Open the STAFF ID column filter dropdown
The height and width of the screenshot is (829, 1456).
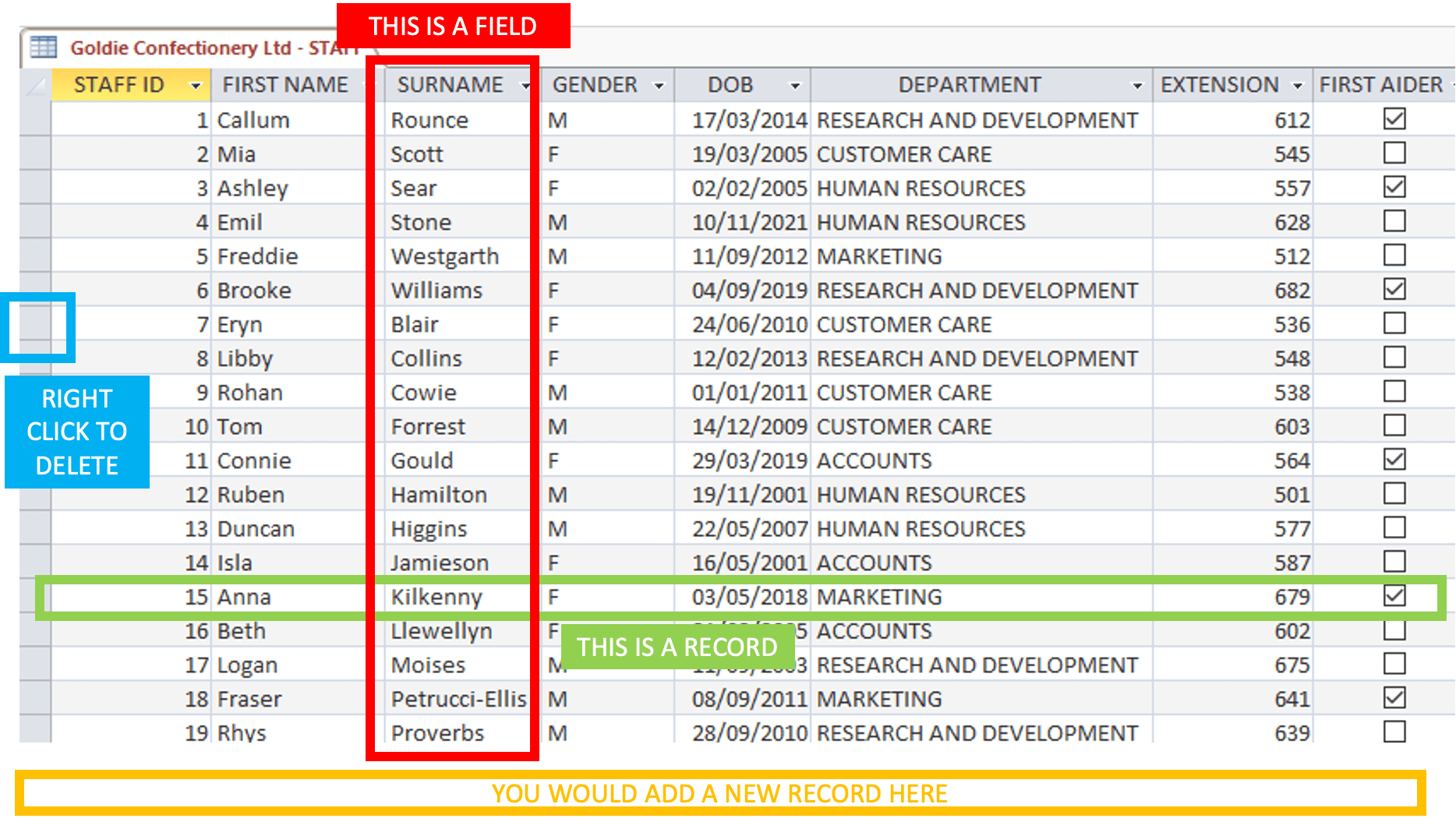(x=196, y=86)
